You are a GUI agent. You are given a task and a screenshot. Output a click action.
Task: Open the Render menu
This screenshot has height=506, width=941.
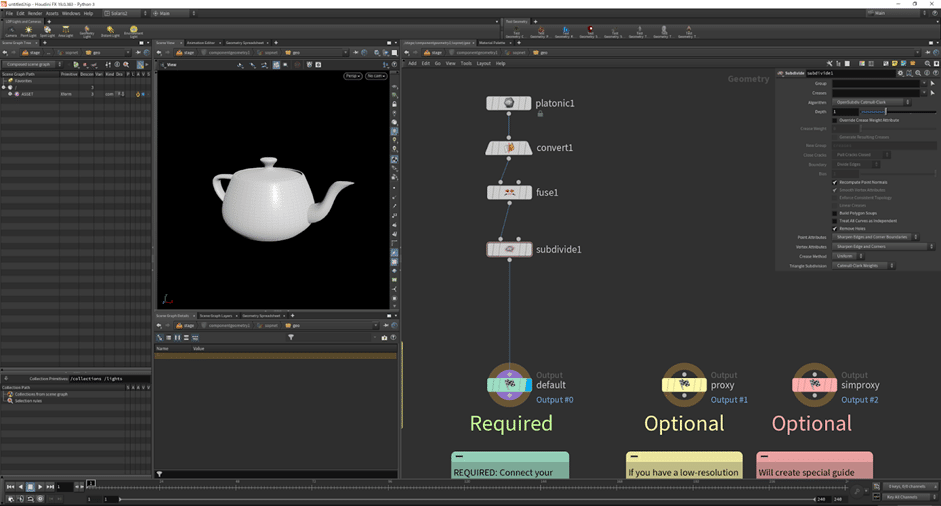pyautogui.click(x=34, y=13)
